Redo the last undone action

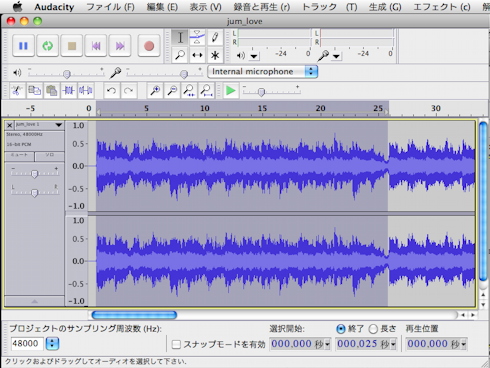[129, 90]
